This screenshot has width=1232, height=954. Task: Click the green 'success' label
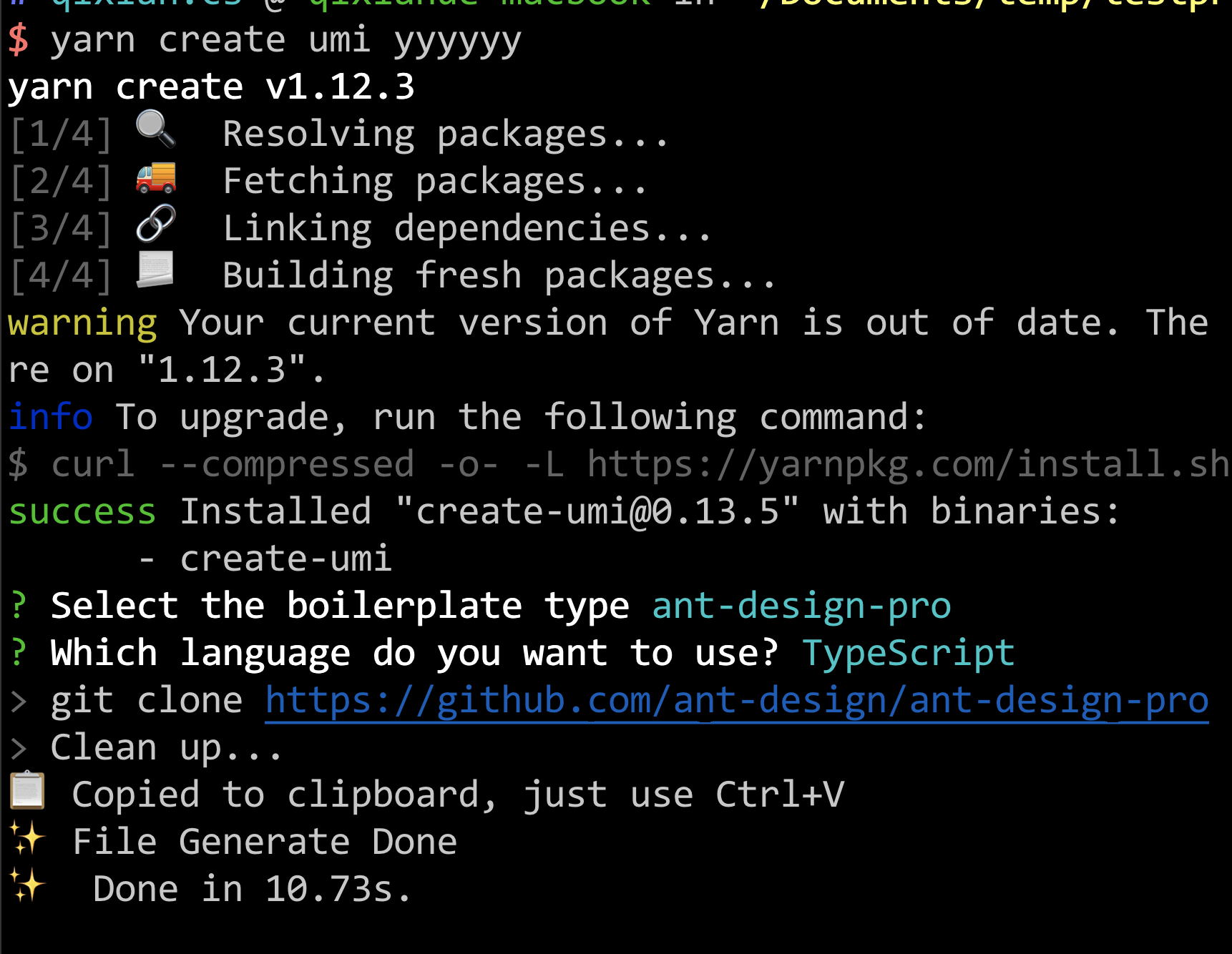[82, 512]
